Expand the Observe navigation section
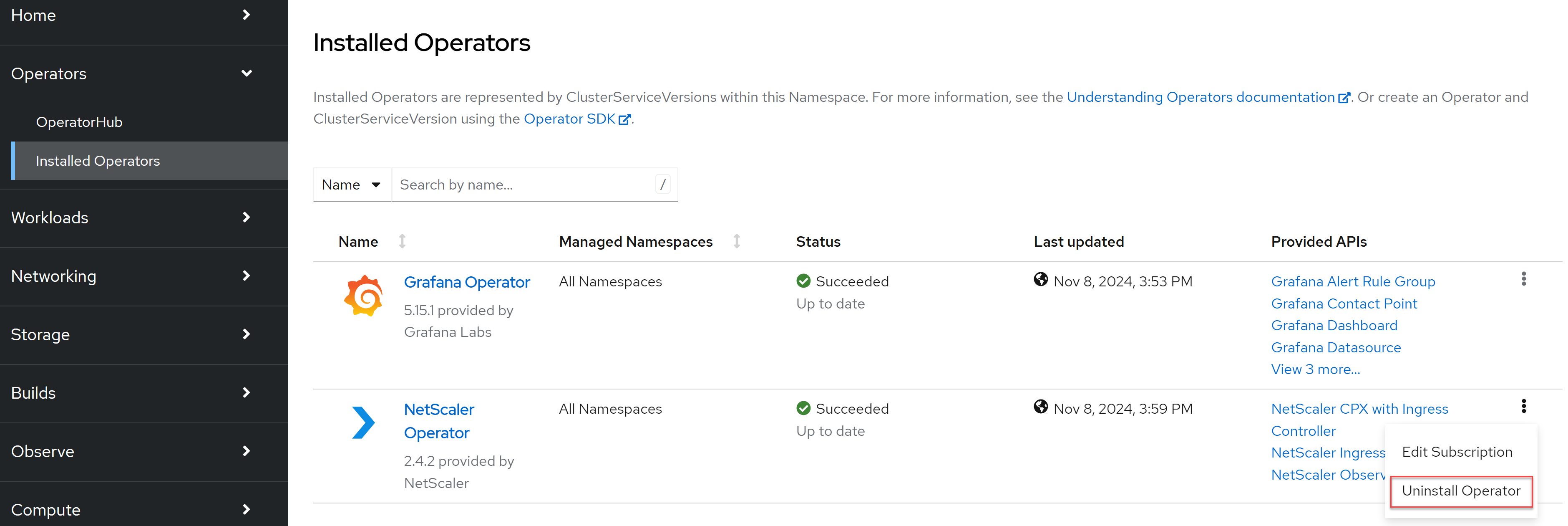 [x=143, y=452]
